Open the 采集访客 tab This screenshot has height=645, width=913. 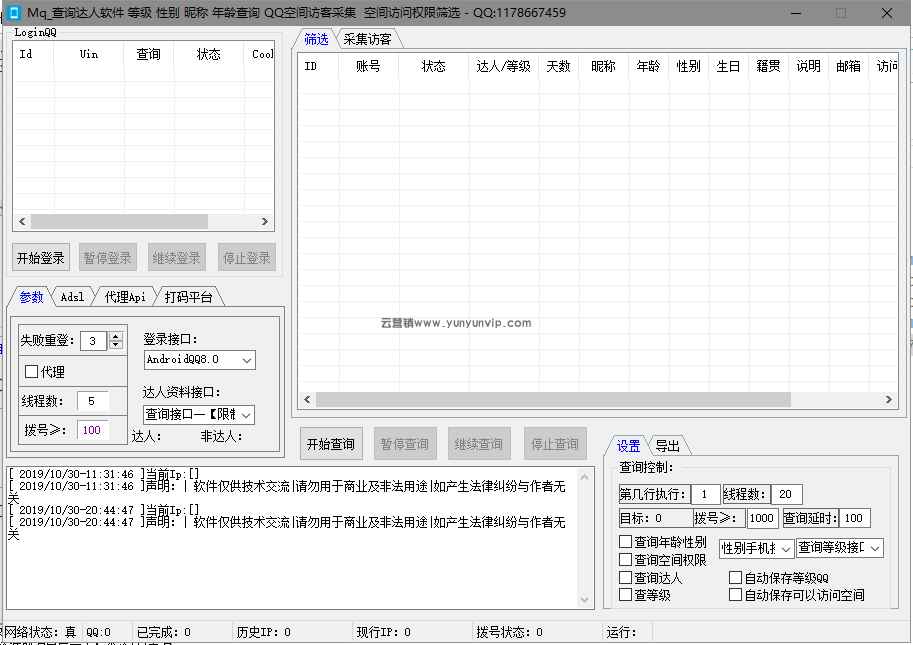tap(367, 40)
